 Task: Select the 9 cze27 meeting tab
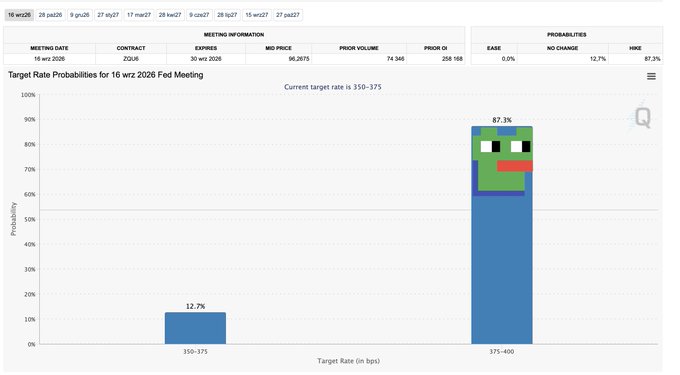click(199, 15)
